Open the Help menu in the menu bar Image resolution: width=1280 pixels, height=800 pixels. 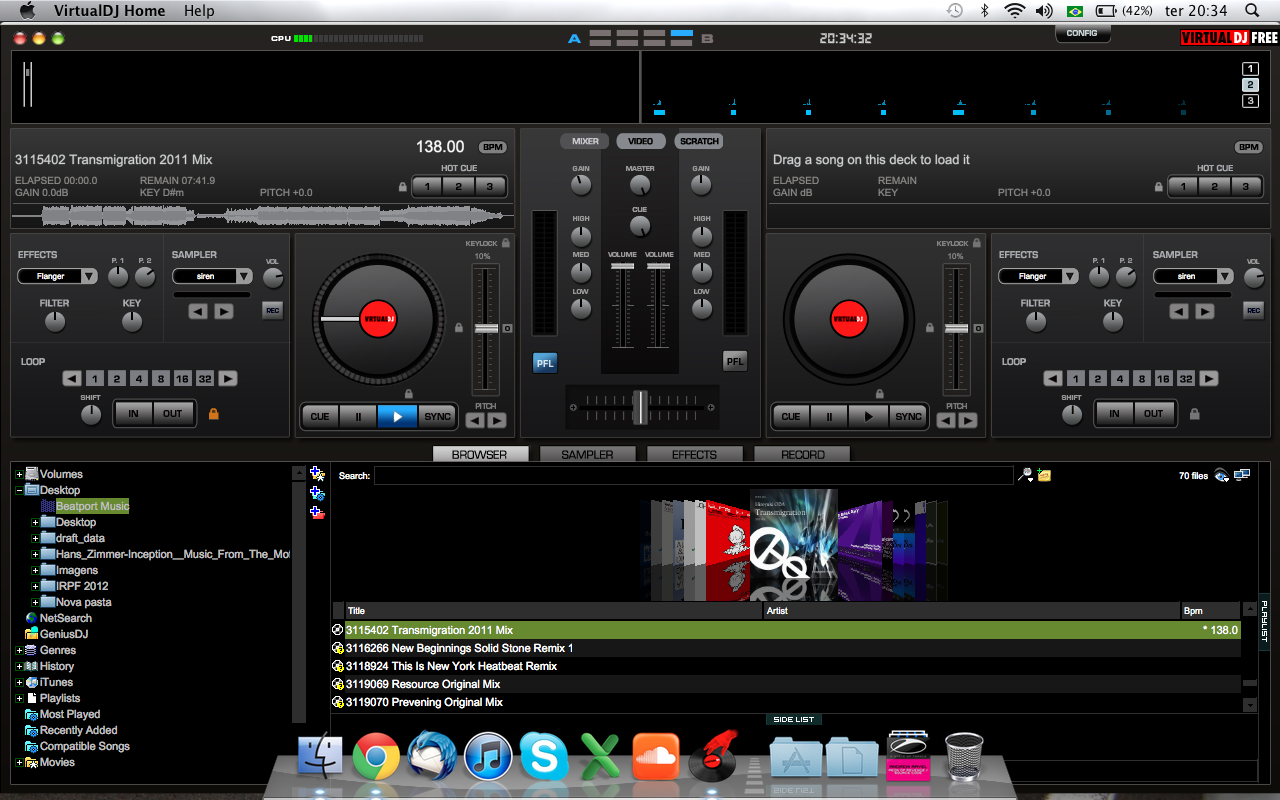point(198,11)
